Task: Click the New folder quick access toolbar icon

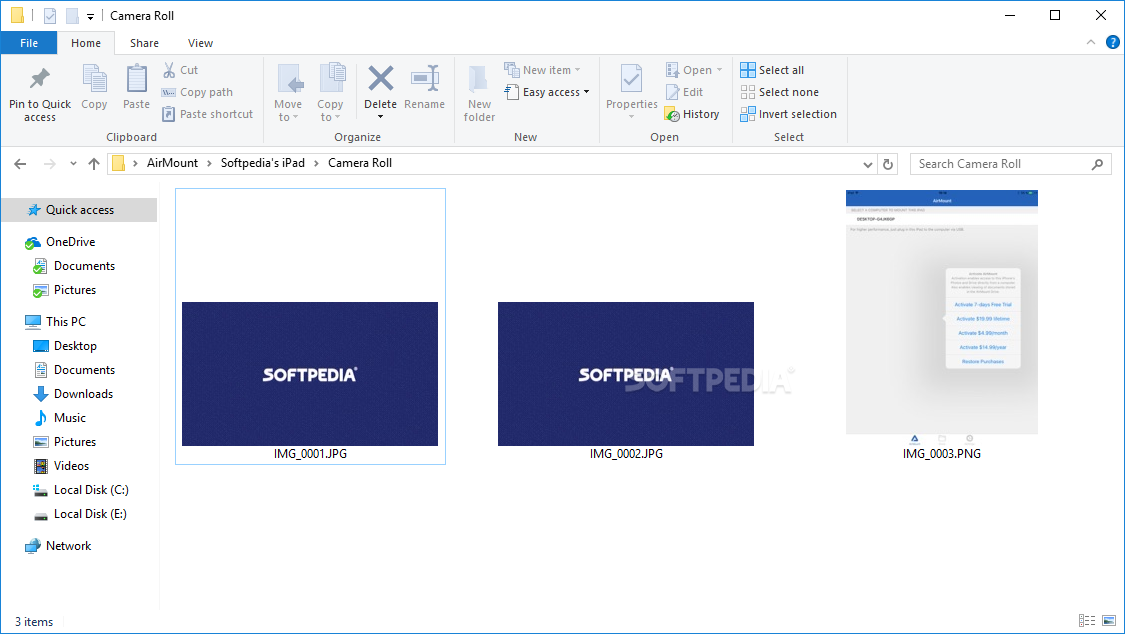Action: coord(72,15)
